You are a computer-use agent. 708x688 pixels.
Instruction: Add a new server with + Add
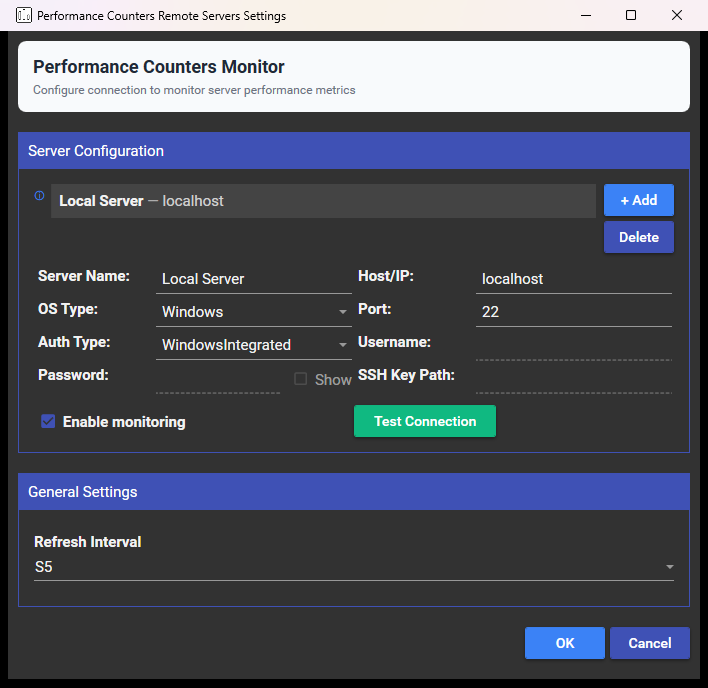639,200
